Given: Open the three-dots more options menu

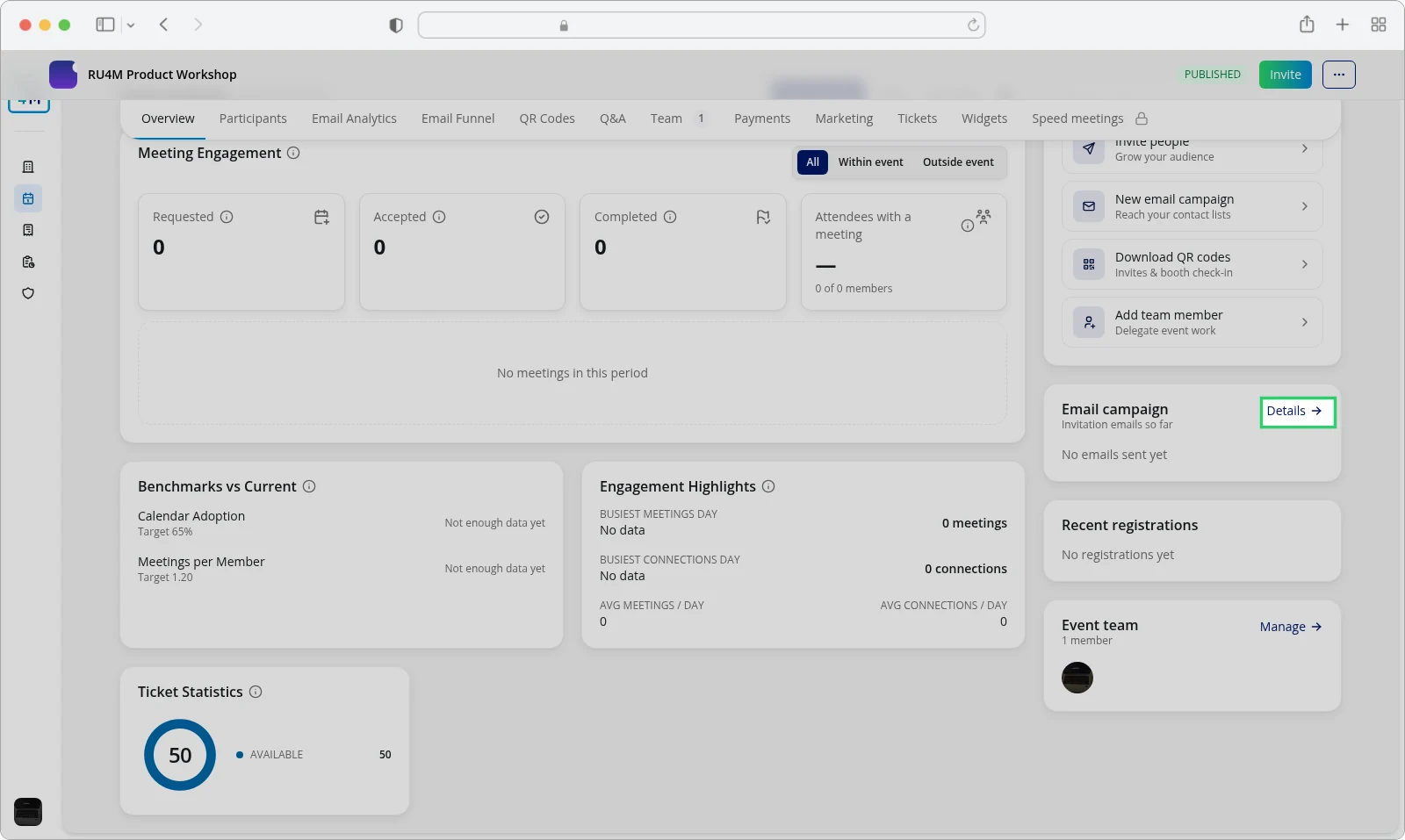Looking at the screenshot, I should coord(1339,75).
